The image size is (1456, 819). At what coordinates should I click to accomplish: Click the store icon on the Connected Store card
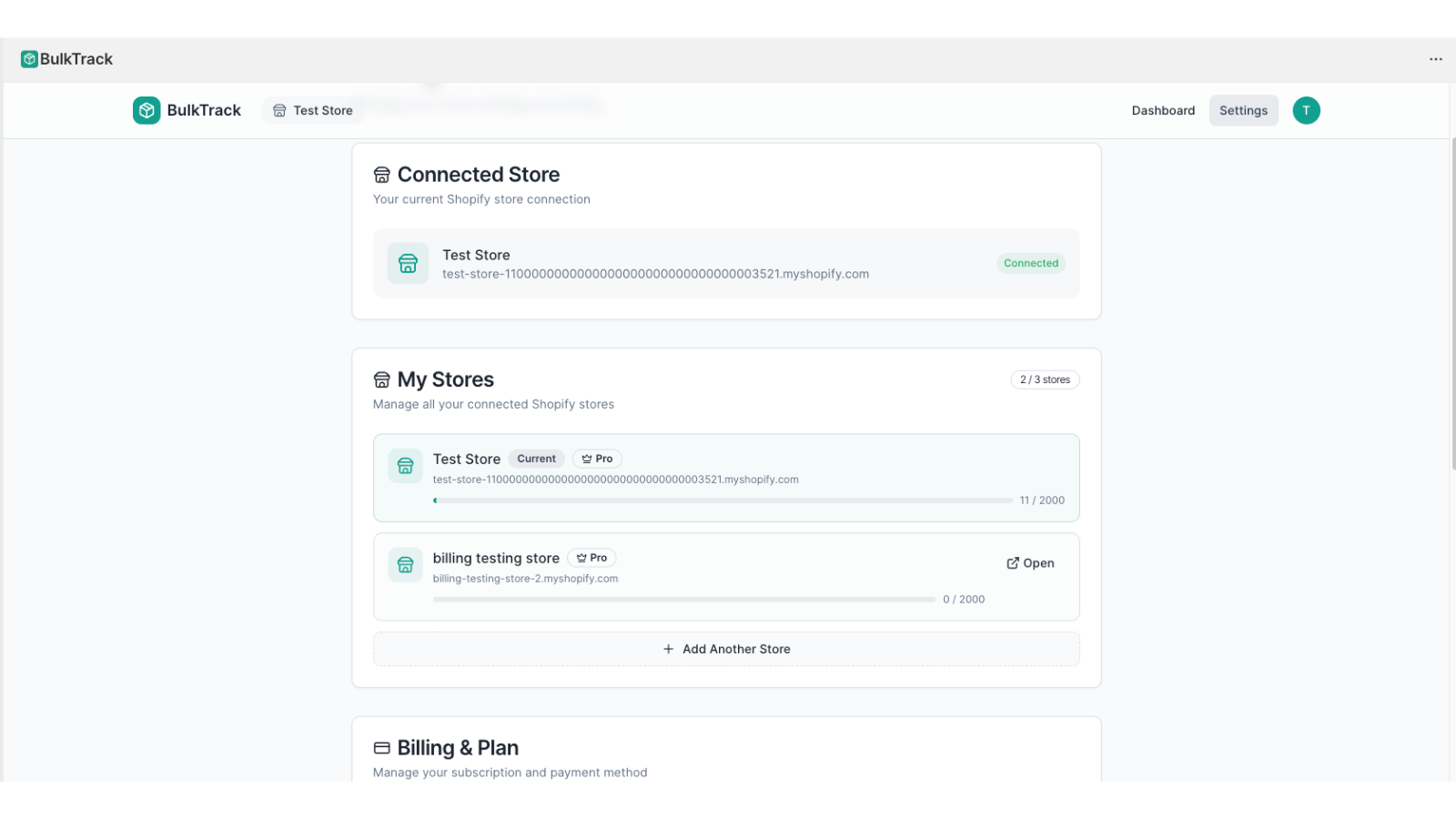407,263
